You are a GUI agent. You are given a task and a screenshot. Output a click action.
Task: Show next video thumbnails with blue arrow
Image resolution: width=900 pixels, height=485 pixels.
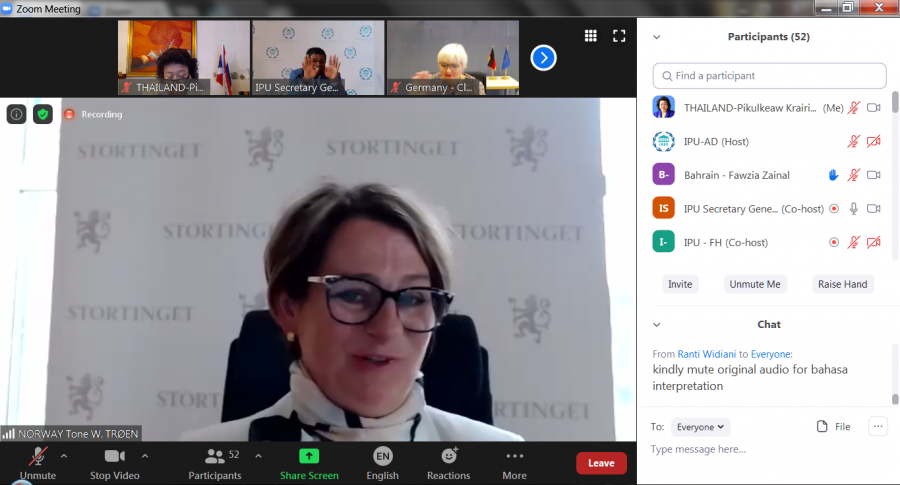[x=543, y=58]
